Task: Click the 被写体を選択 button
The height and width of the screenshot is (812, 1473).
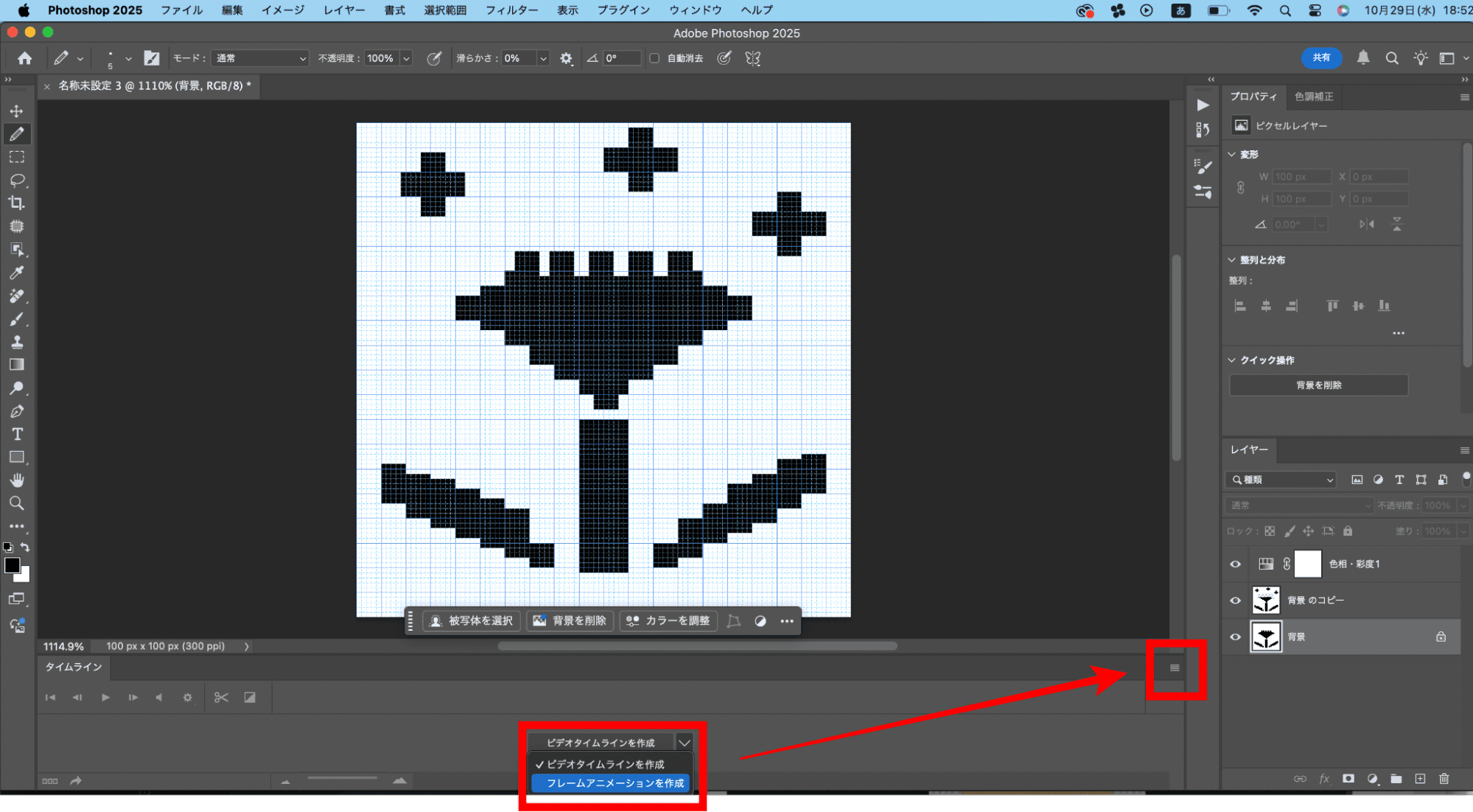Action: point(472,621)
